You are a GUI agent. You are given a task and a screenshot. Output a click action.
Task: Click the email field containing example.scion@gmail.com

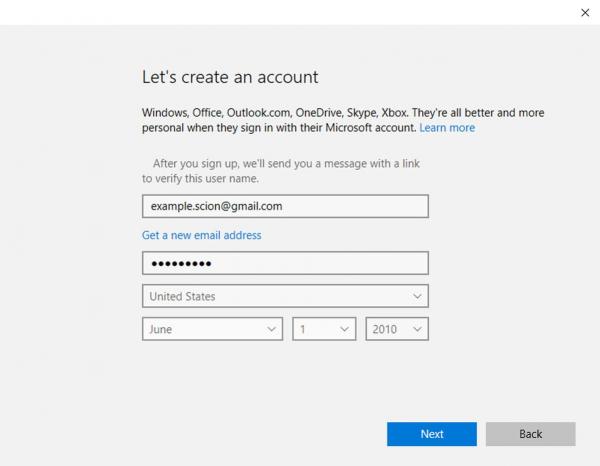(x=285, y=205)
